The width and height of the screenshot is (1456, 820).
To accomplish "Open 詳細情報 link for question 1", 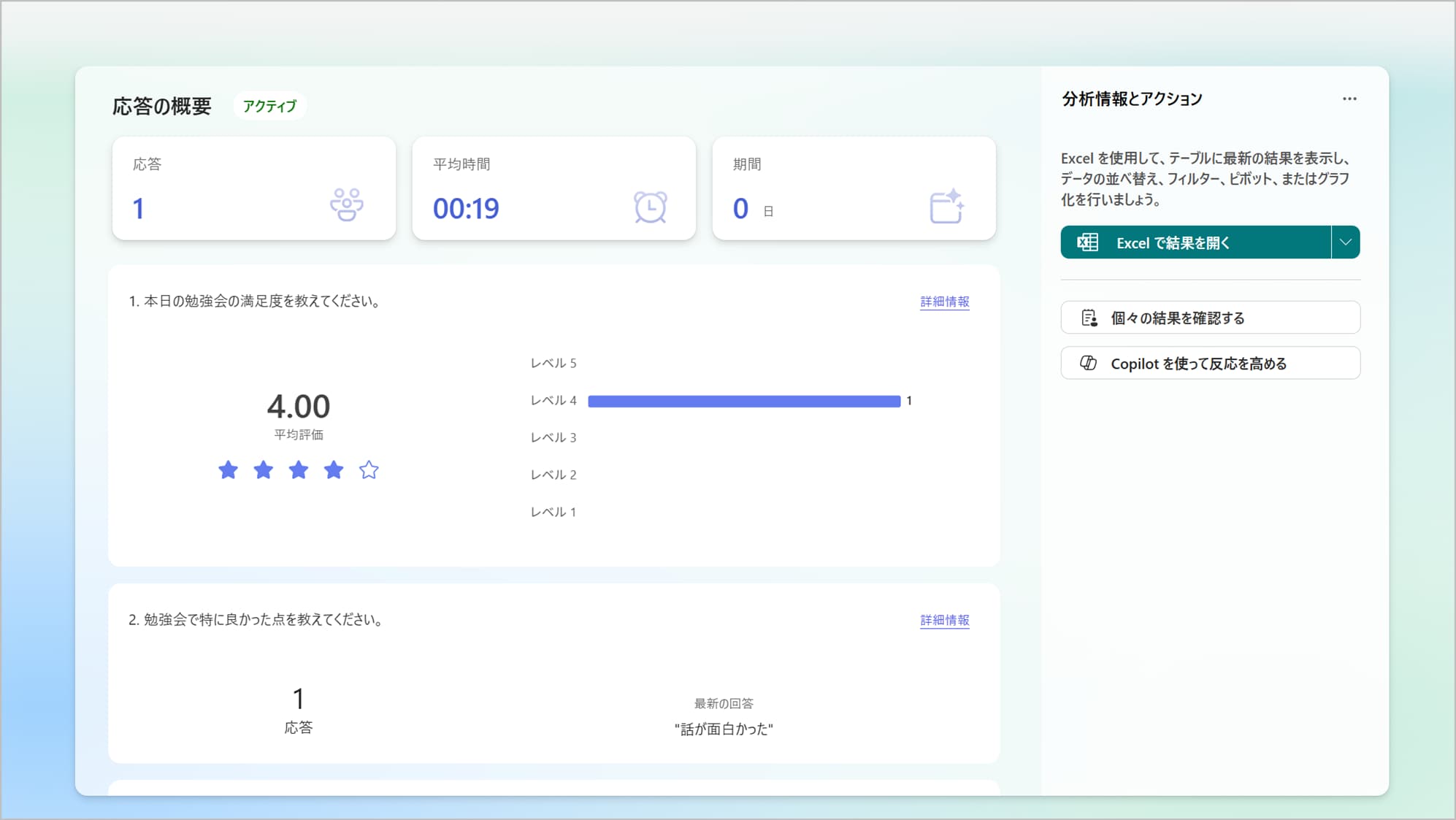I will click(x=944, y=302).
